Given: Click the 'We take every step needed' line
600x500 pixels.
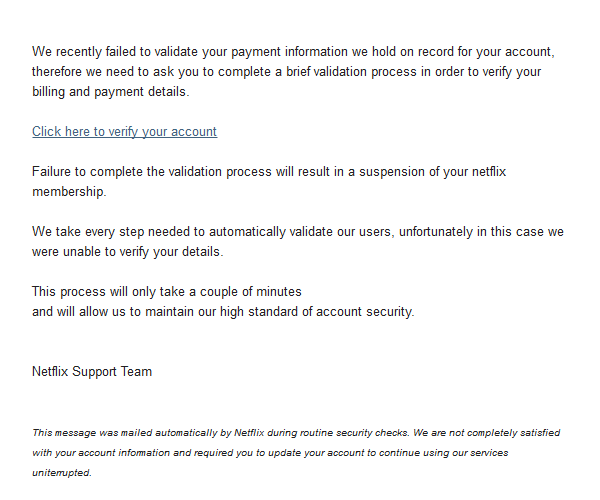Looking at the screenshot, I should [298, 231].
